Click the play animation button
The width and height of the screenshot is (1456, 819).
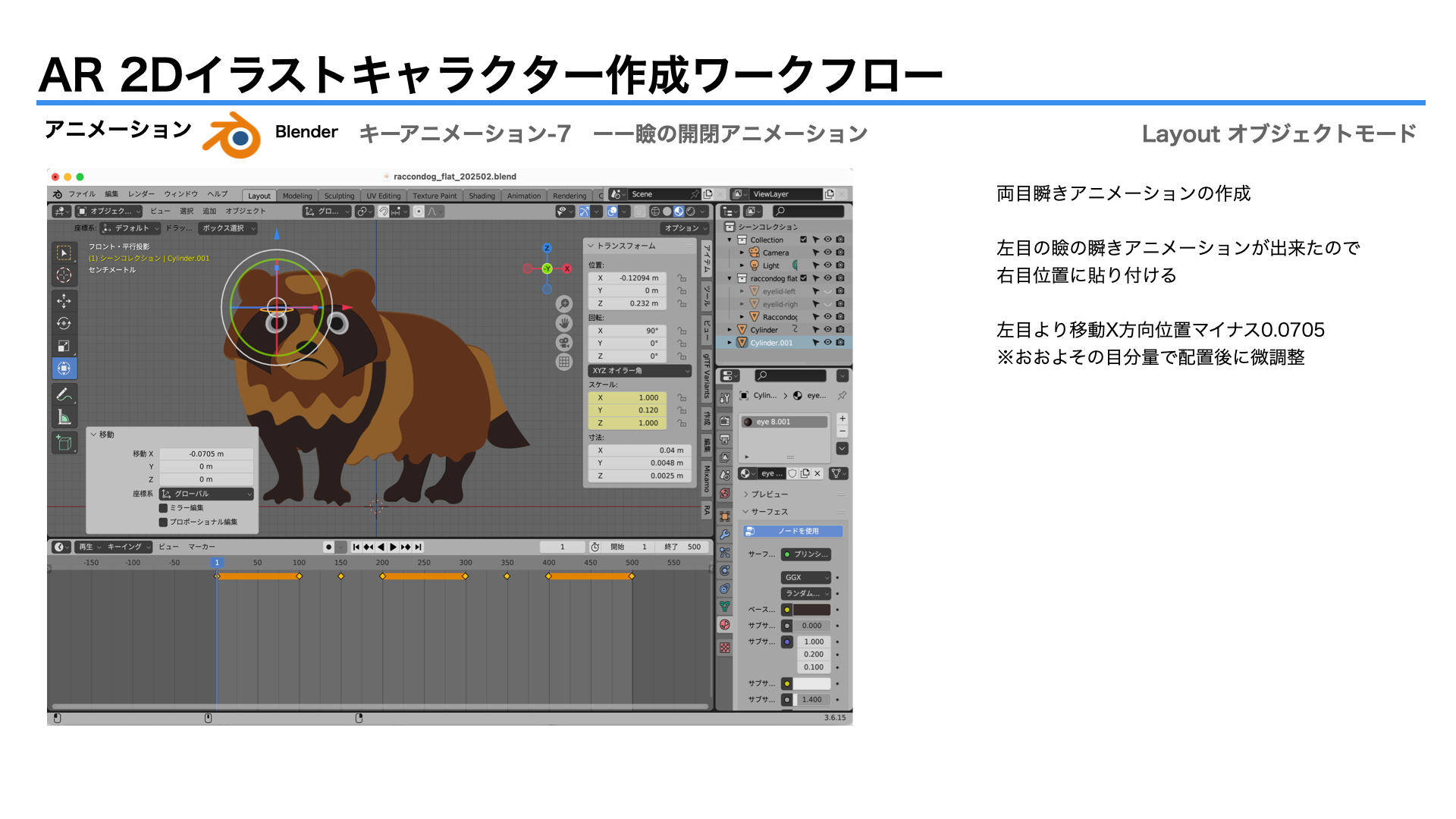pyautogui.click(x=393, y=547)
